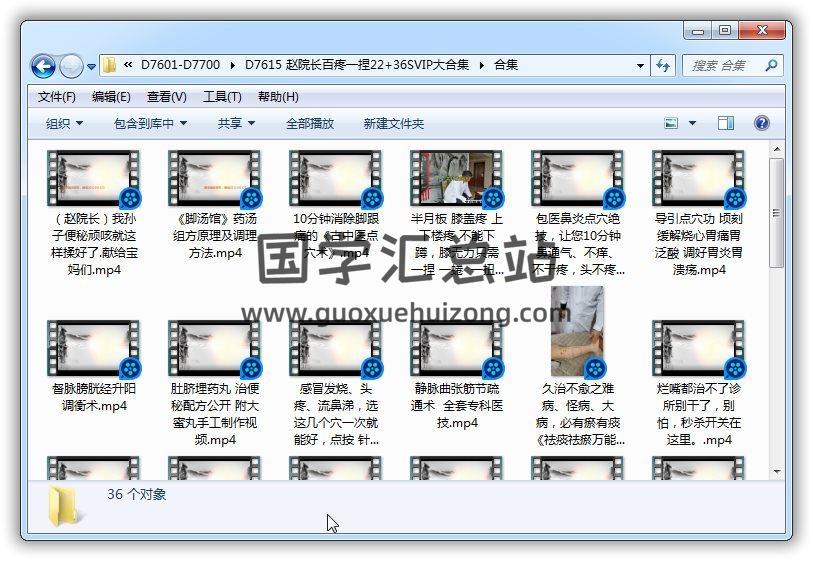
Task: Select video （赵院长）我孙子便秘顽咳
Action: pyautogui.click(x=93, y=178)
